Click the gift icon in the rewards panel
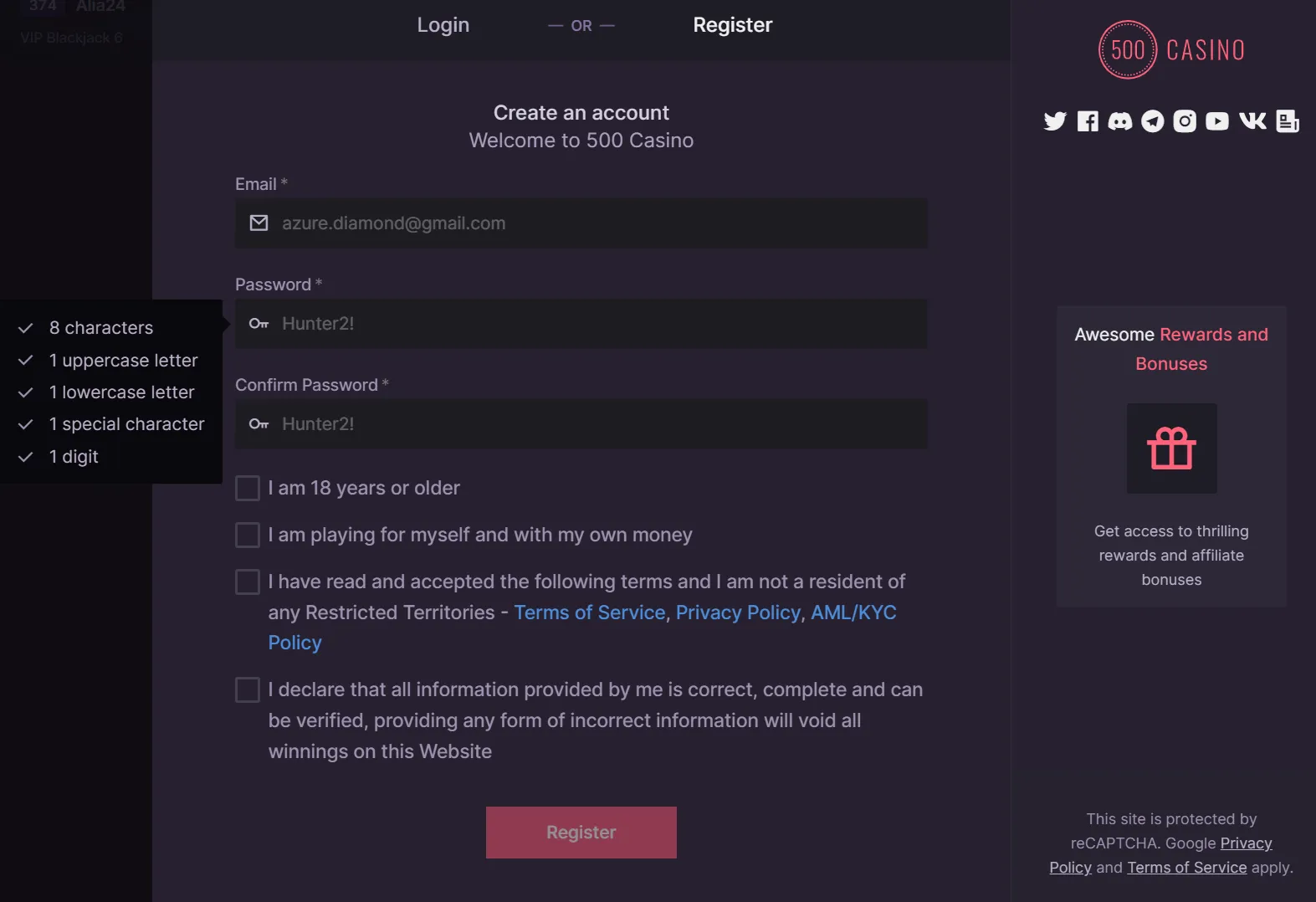Screen dimensions: 1316x902 click(x=1171, y=448)
